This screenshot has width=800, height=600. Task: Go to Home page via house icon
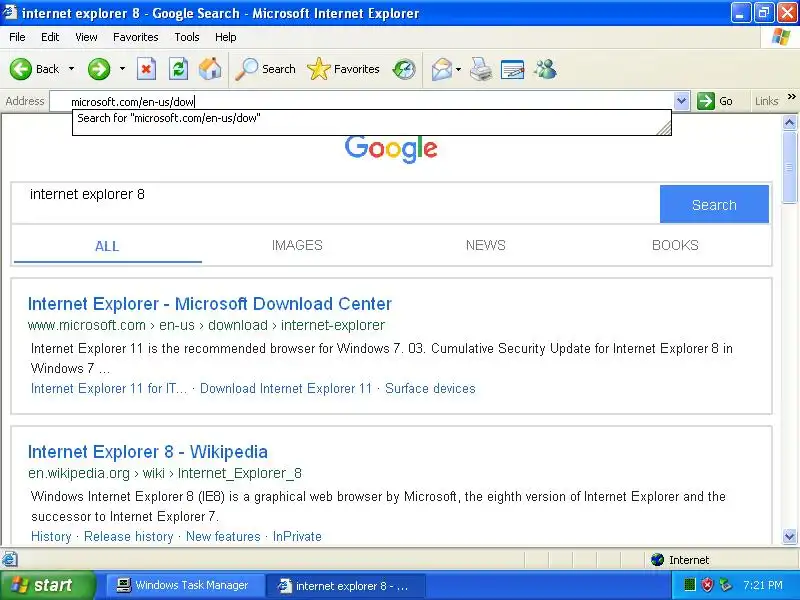[x=210, y=69]
